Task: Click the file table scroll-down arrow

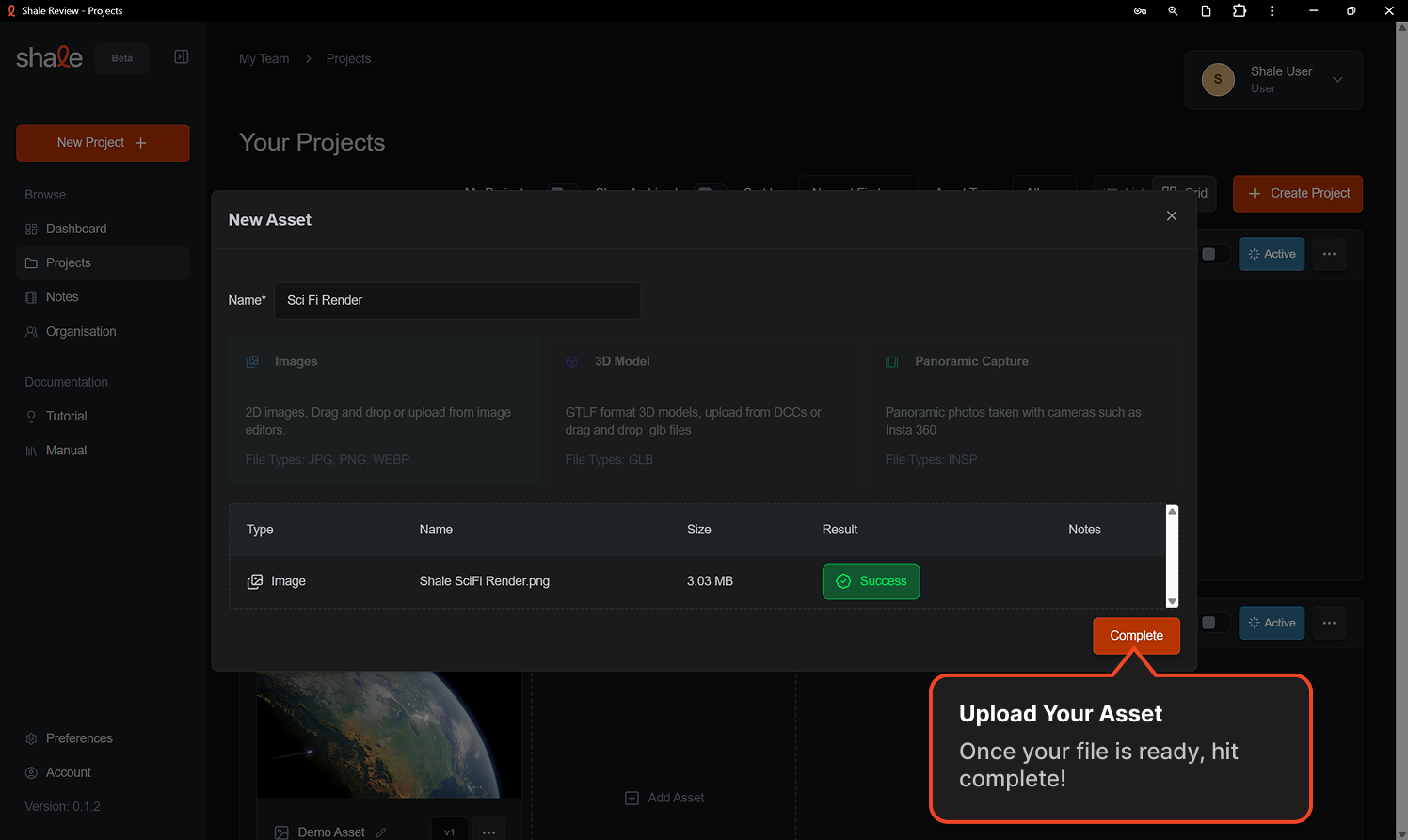Action: click(x=1172, y=602)
